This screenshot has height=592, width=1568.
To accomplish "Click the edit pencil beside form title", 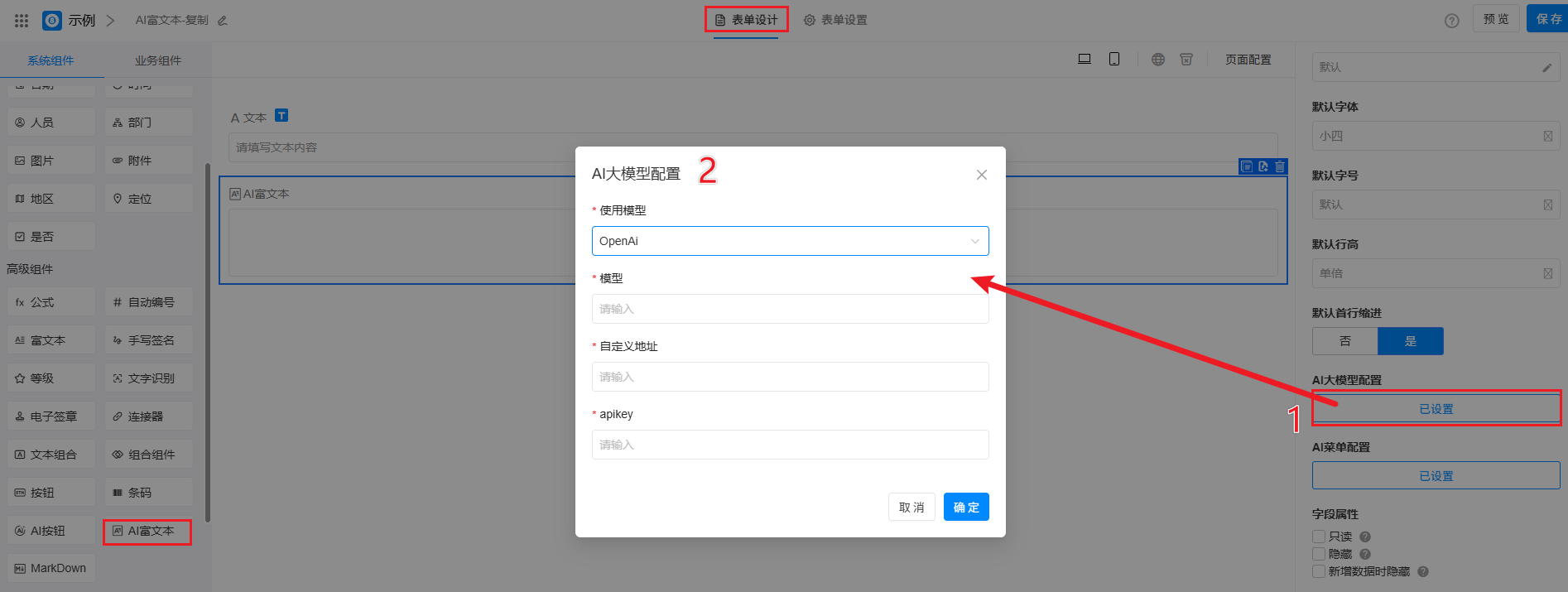I will coord(223,21).
